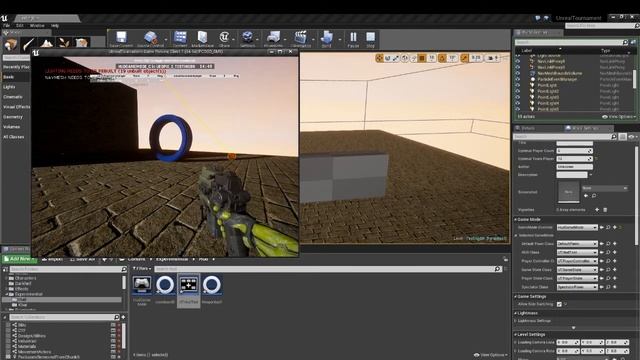
Task: Select the All Classes placement category
Action: click(14, 137)
